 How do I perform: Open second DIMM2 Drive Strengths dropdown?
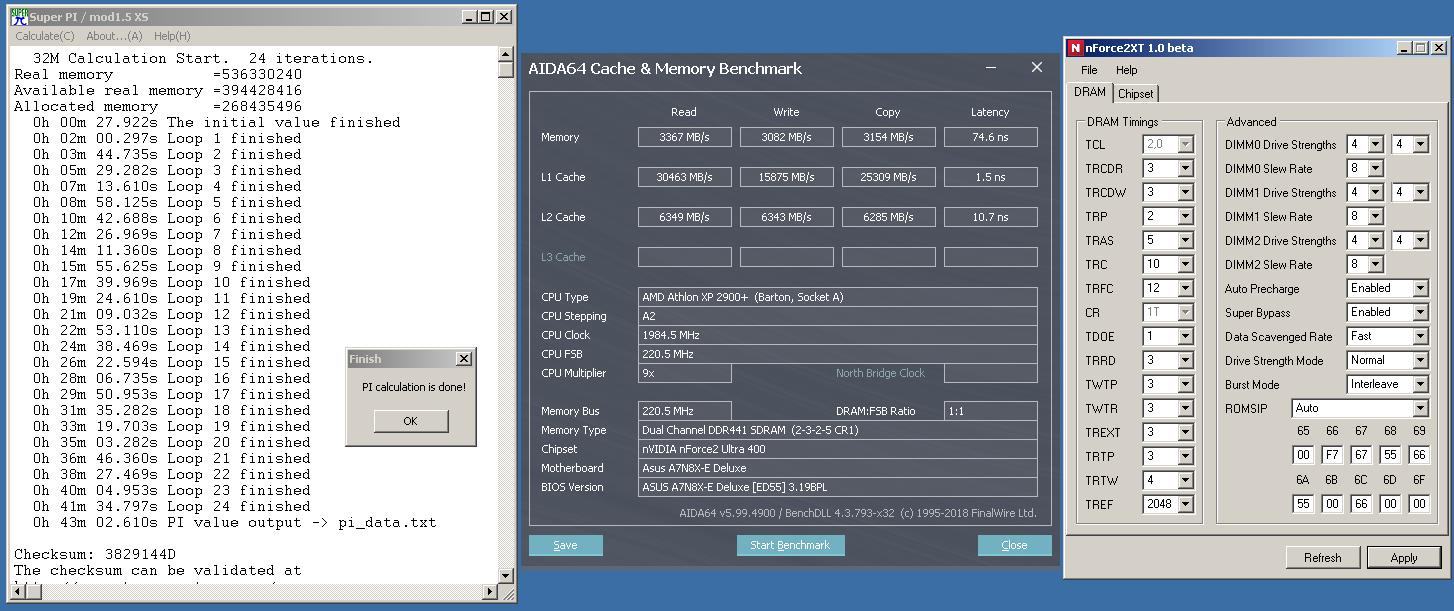click(x=1421, y=240)
